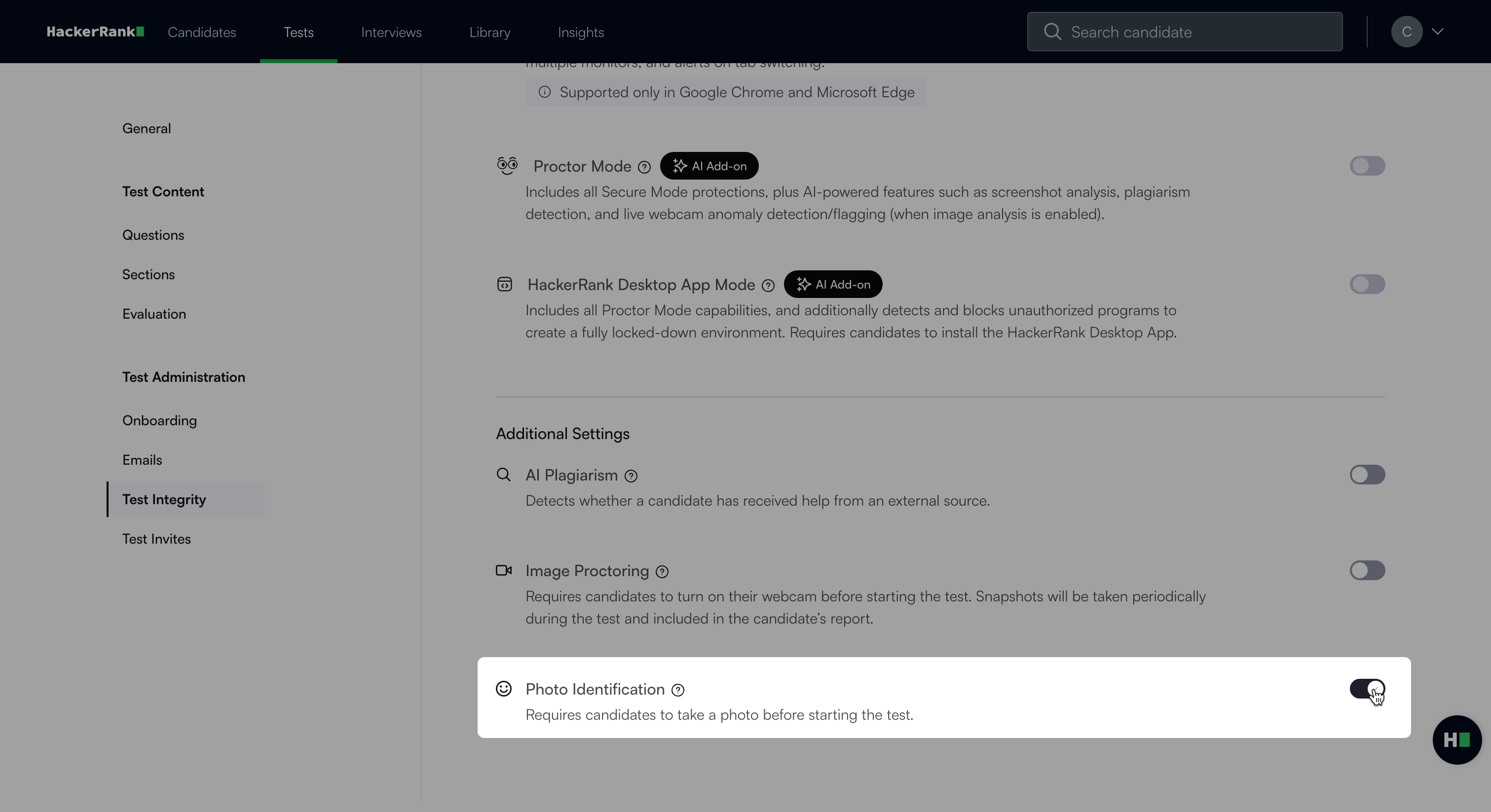
Task: Click the Proctor Mode help question icon
Action: point(644,167)
